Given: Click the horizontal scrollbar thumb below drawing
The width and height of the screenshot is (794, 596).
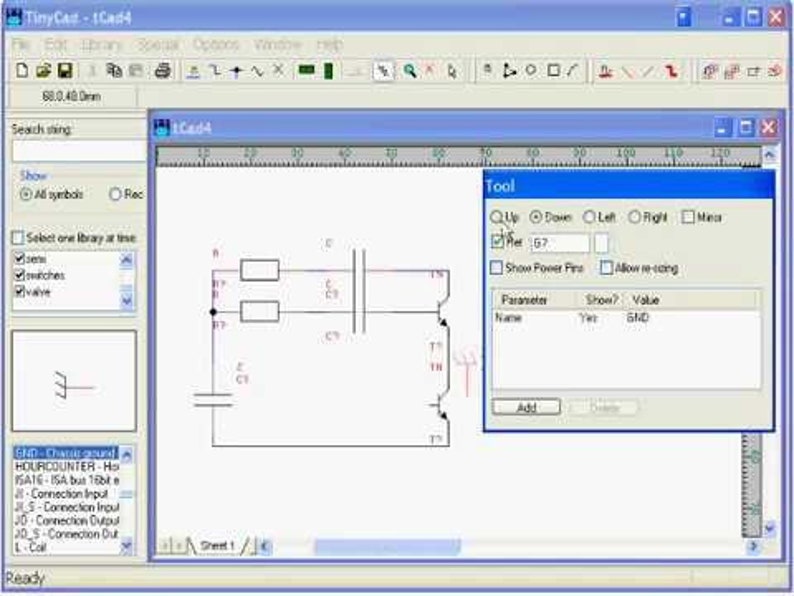Looking at the screenshot, I should coord(387,546).
